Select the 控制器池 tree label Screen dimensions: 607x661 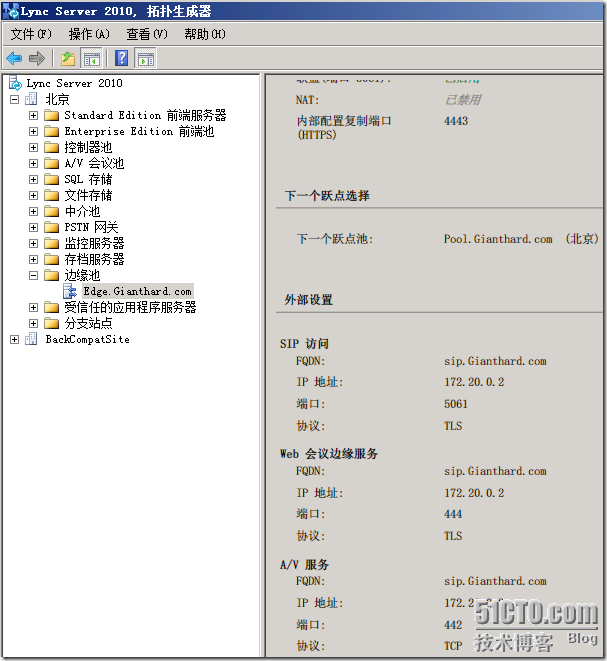pyautogui.click(x=88, y=147)
